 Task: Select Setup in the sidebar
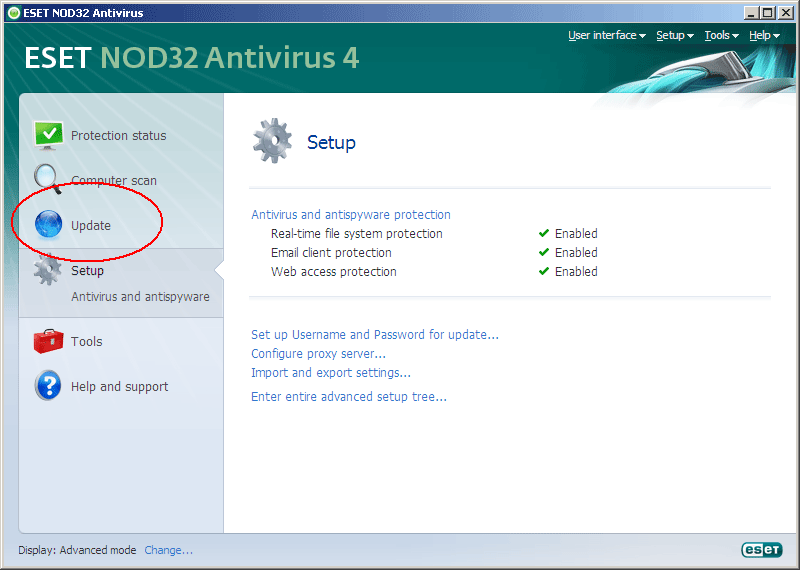(x=87, y=270)
